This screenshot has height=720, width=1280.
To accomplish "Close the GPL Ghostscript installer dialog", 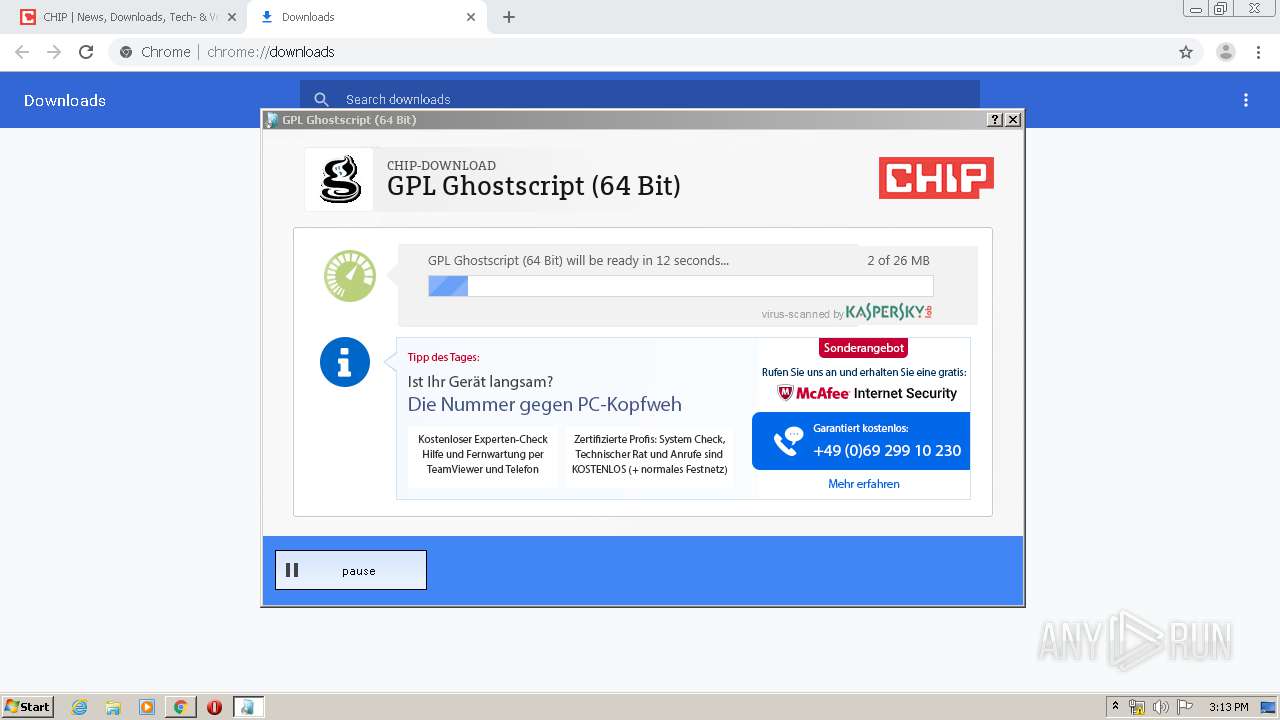I will [1013, 119].
